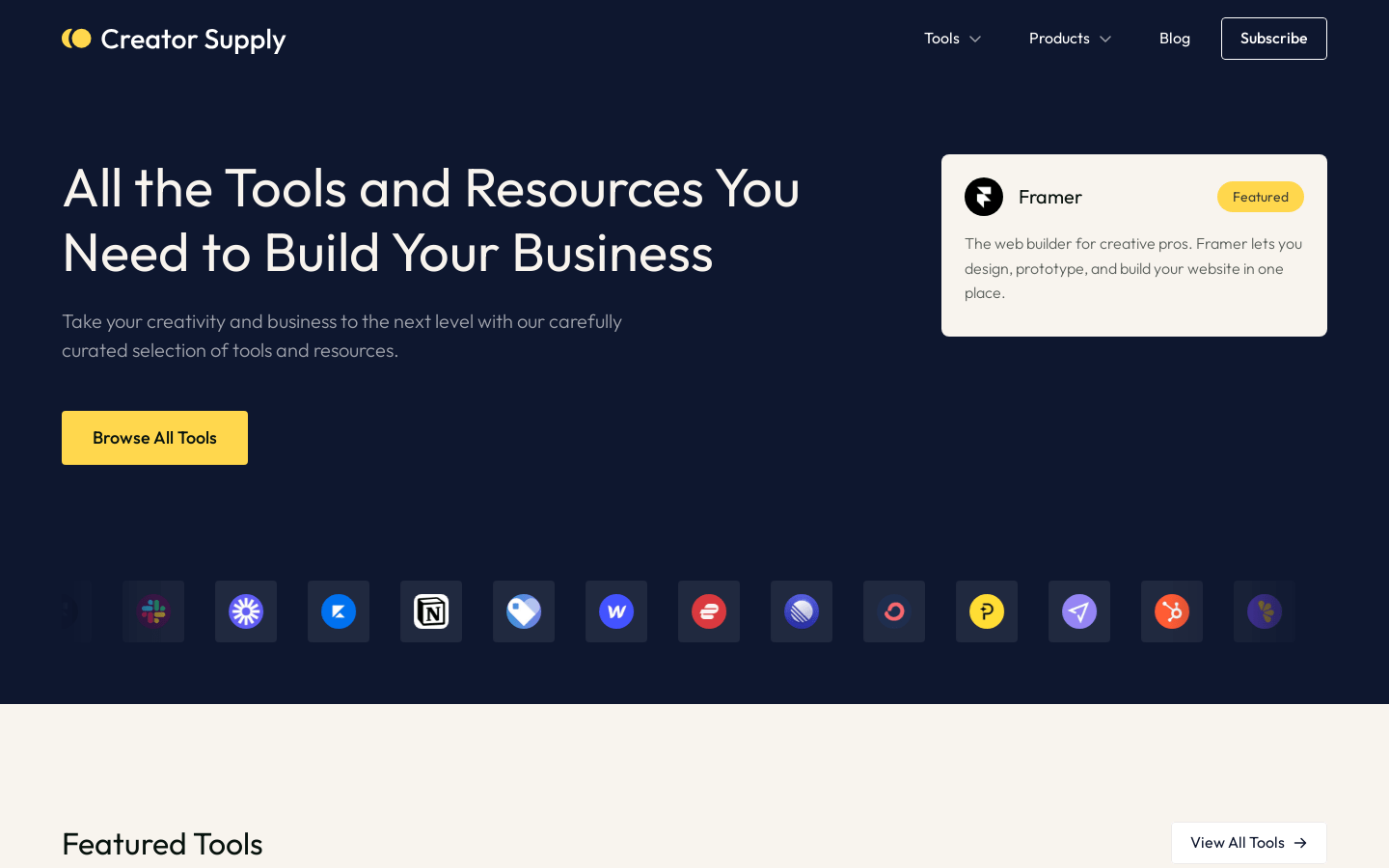Image resolution: width=1389 pixels, height=868 pixels.
Task: Open the Webflow W icon
Action: 616,611
